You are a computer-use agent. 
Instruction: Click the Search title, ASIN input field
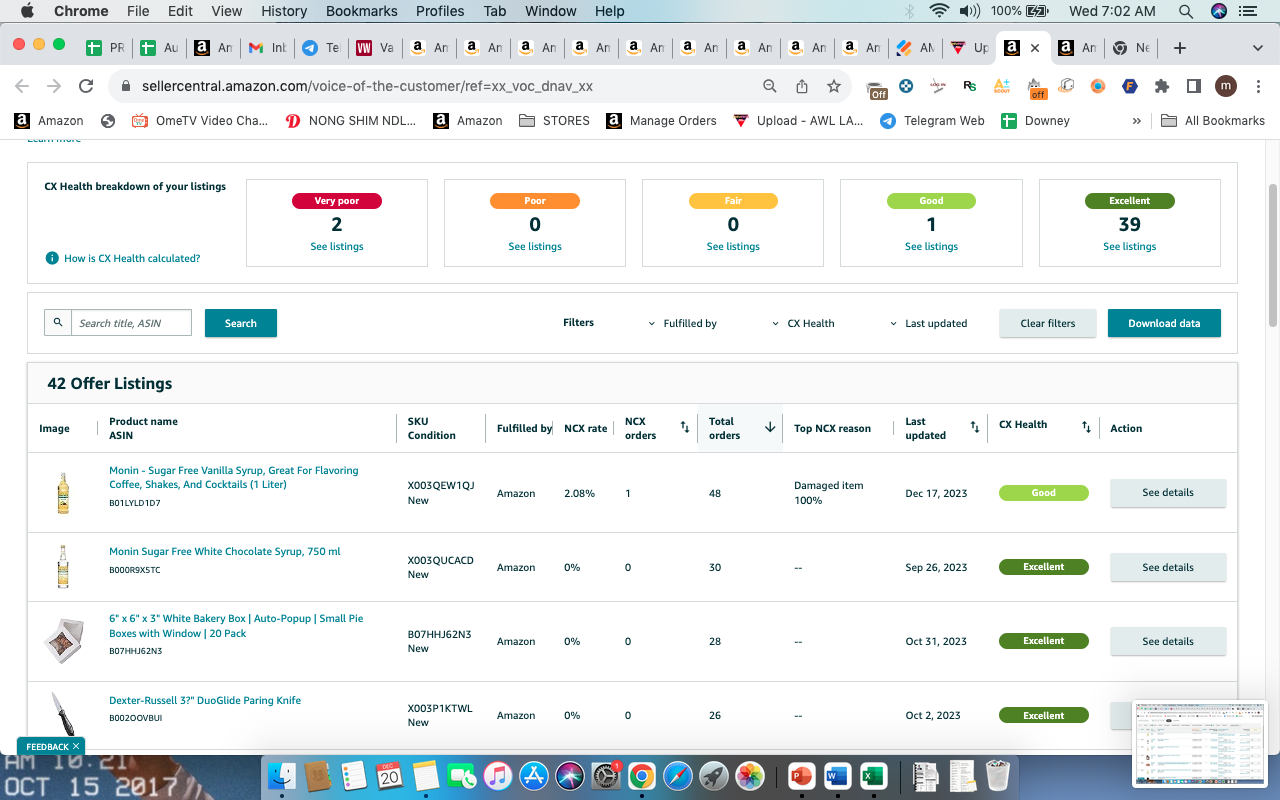point(131,323)
